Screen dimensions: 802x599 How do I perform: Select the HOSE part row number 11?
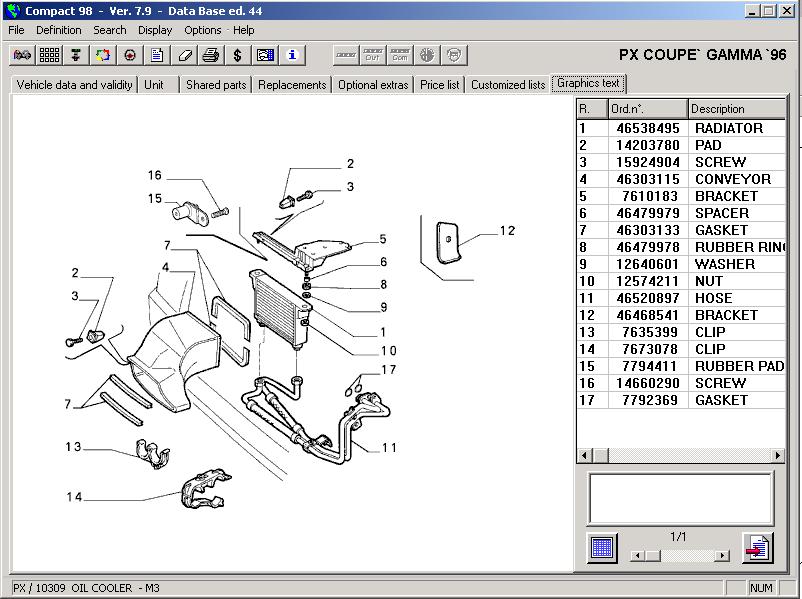680,298
